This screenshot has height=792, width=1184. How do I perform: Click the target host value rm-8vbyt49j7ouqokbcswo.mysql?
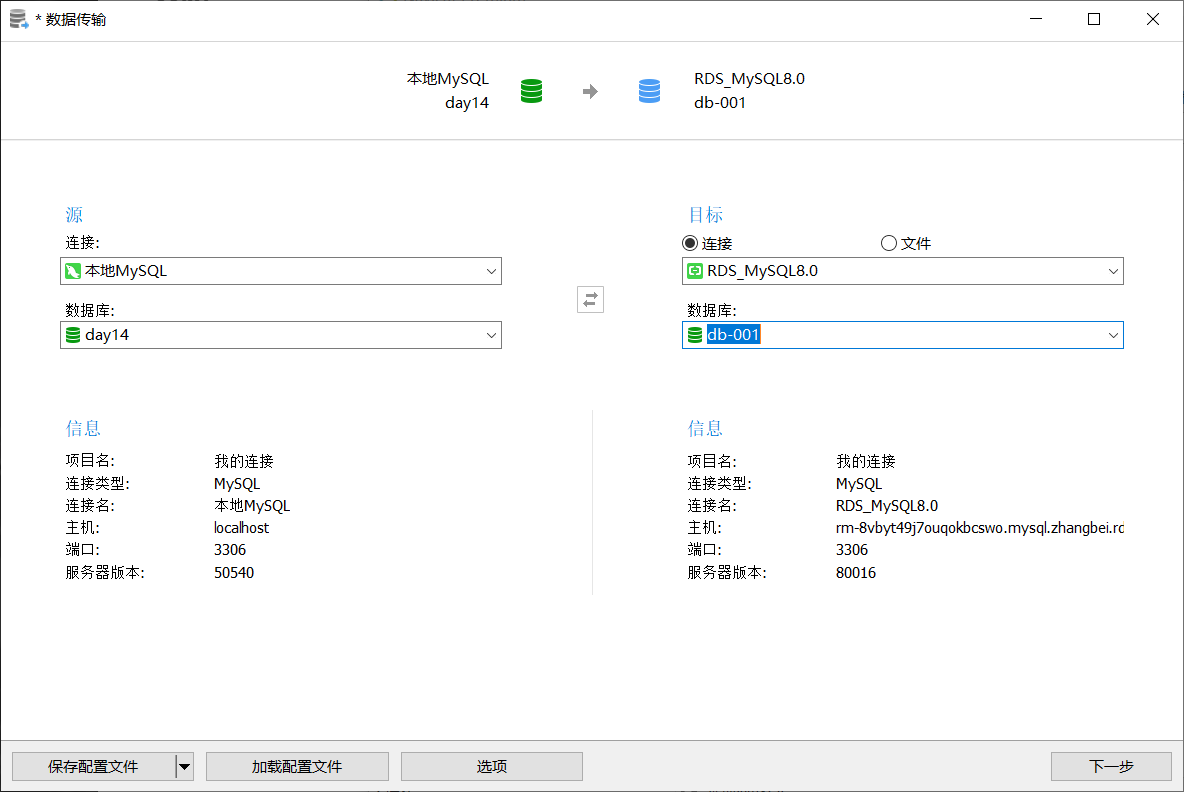979,528
